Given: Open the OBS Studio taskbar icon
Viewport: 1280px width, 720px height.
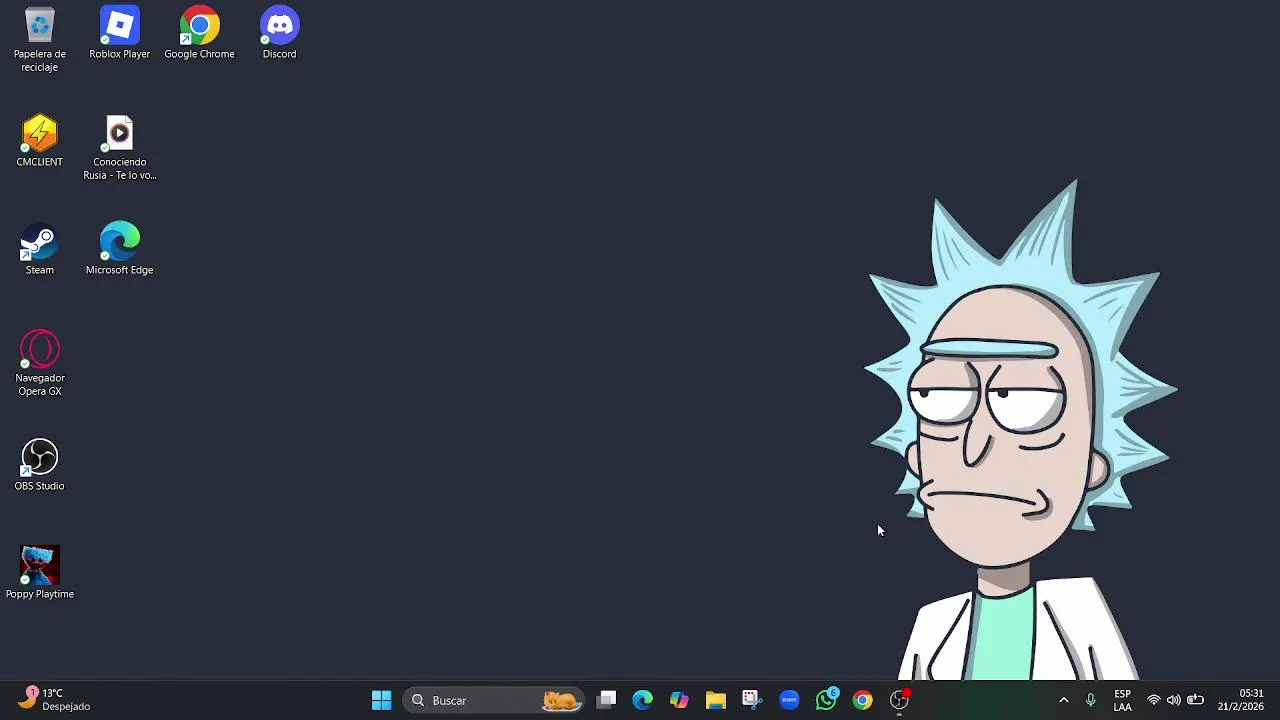Looking at the screenshot, I should tap(899, 700).
